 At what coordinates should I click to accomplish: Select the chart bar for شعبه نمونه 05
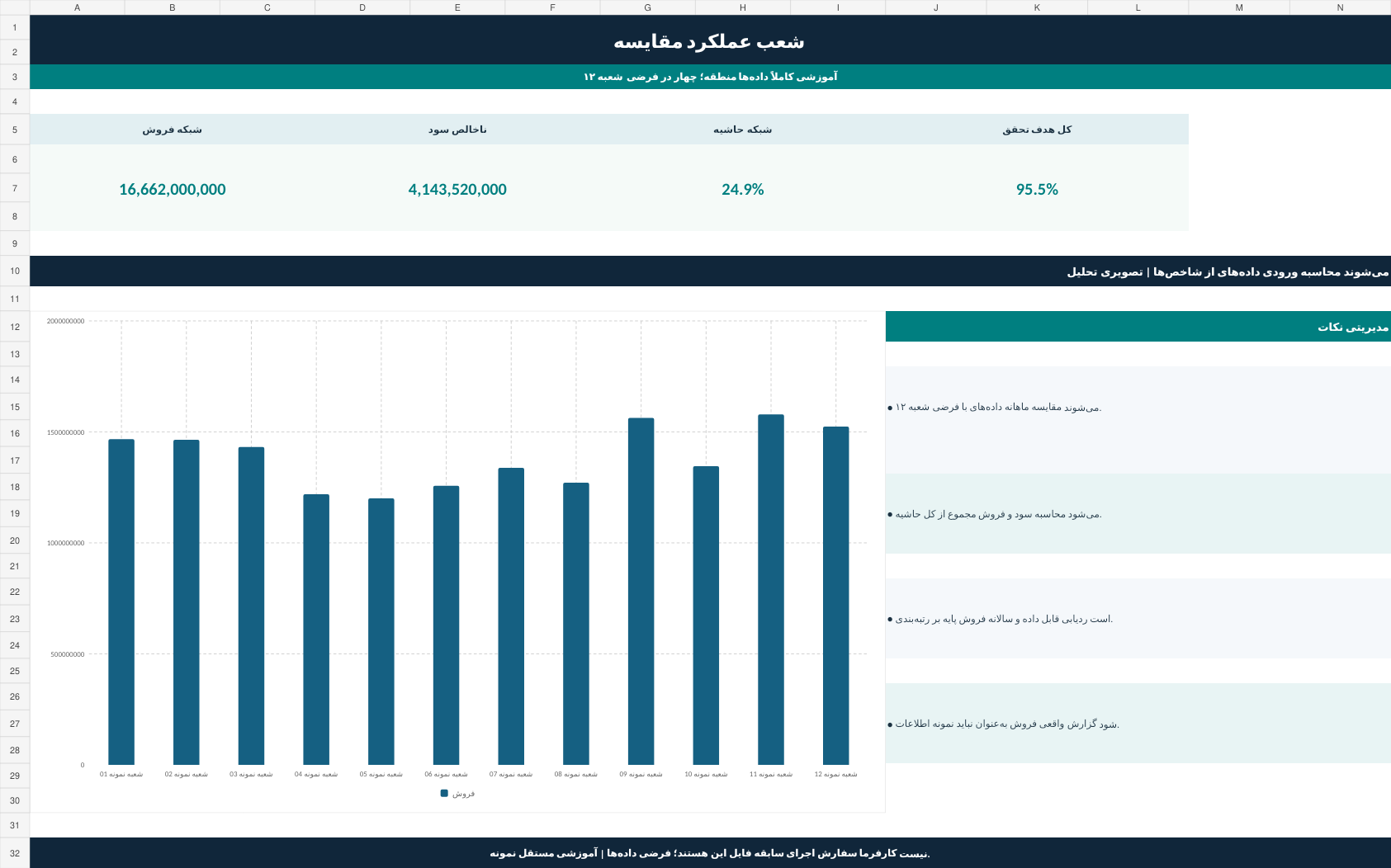[381, 631]
